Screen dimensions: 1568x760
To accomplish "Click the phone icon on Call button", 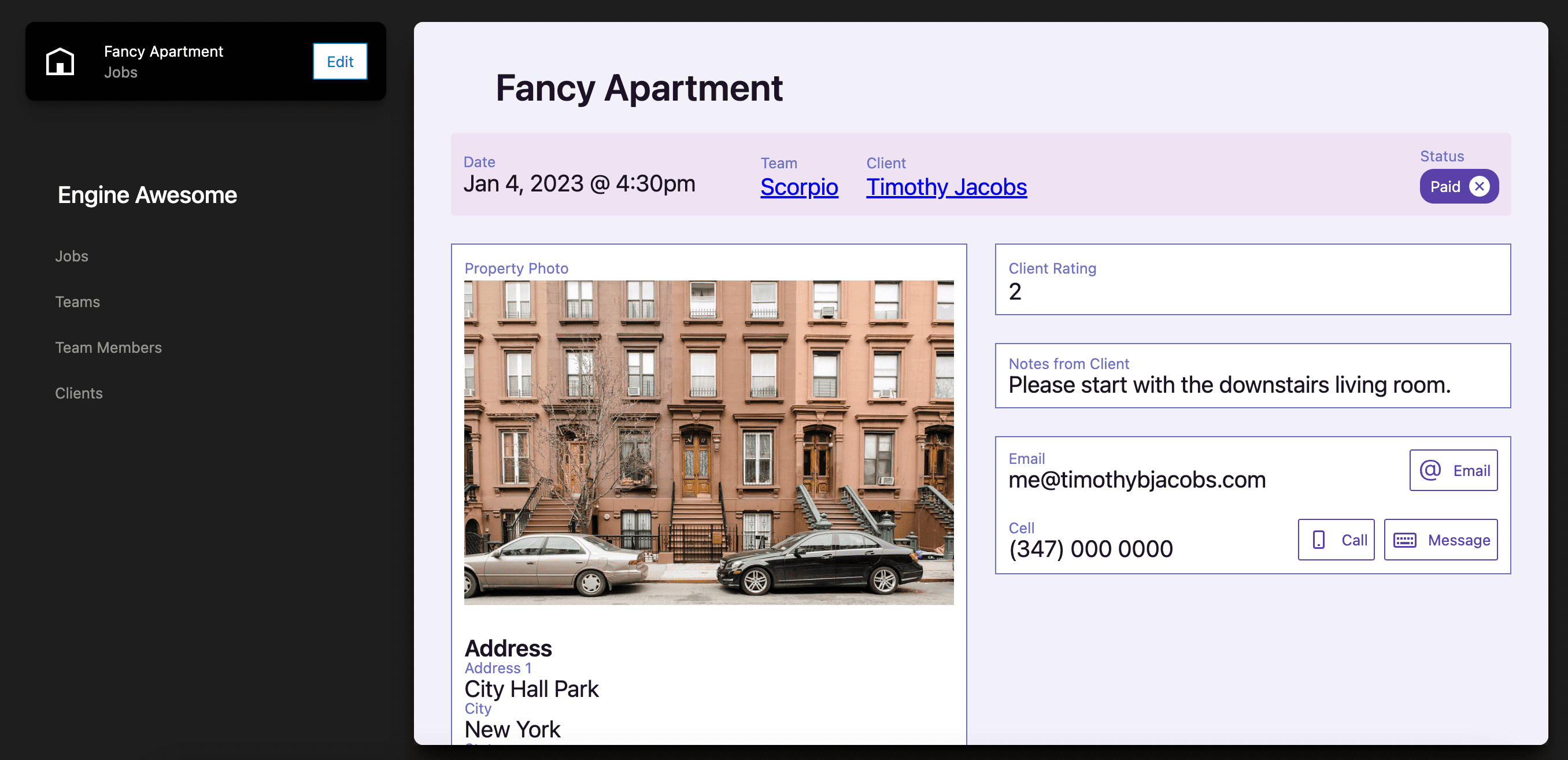I will pyautogui.click(x=1318, y=540).
